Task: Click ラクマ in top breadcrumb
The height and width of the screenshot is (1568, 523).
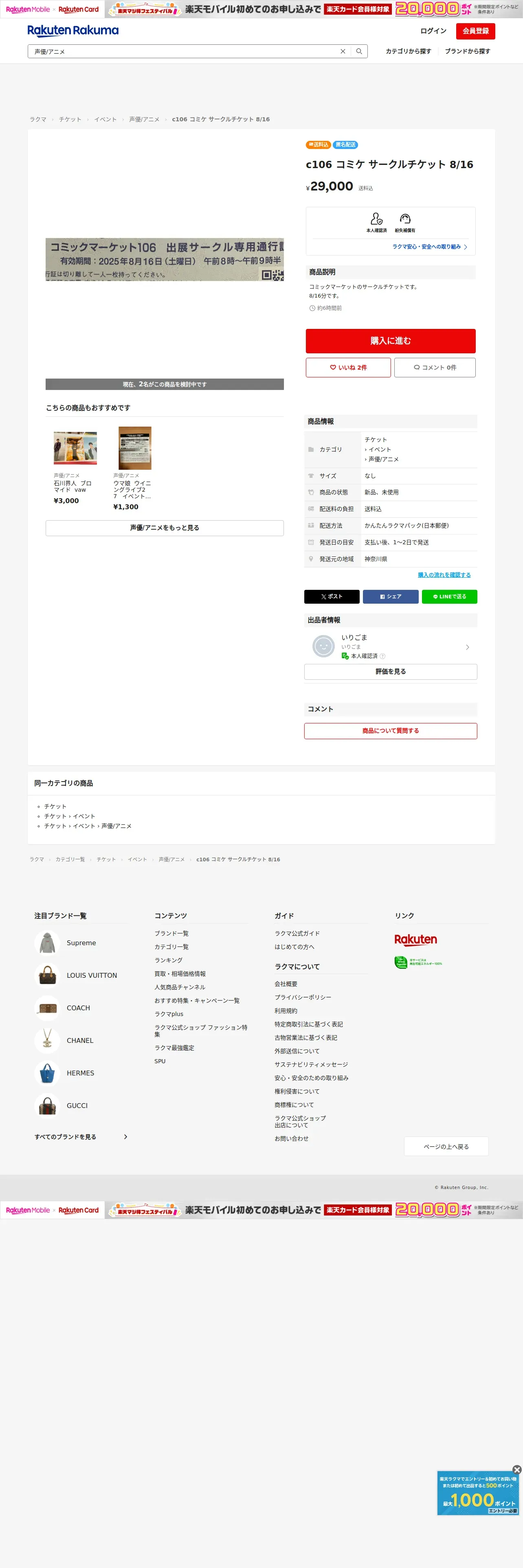Action: pyautogui.click(x=38, y=119)
